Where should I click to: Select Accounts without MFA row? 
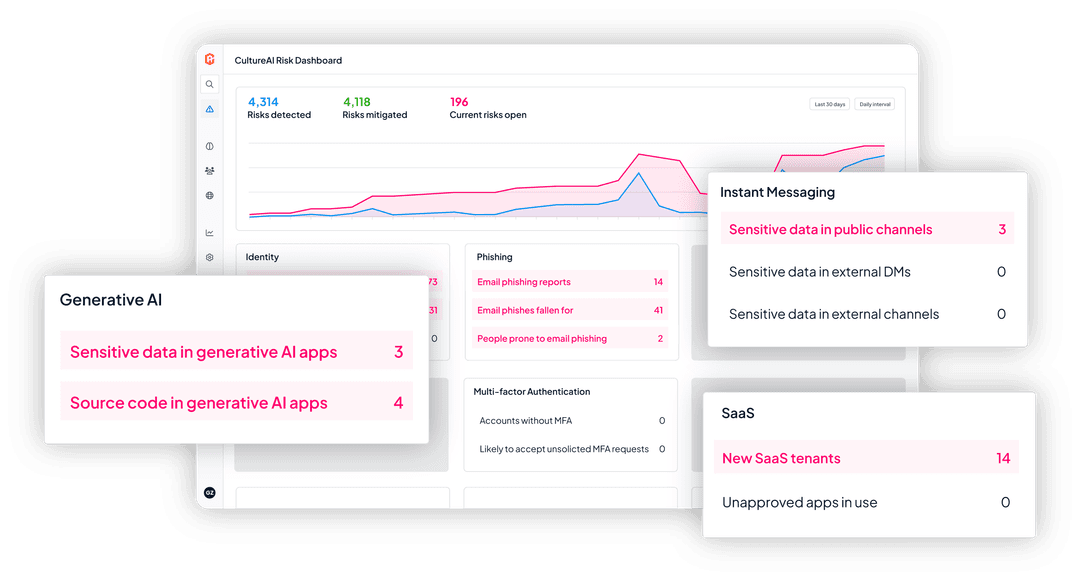572,420
